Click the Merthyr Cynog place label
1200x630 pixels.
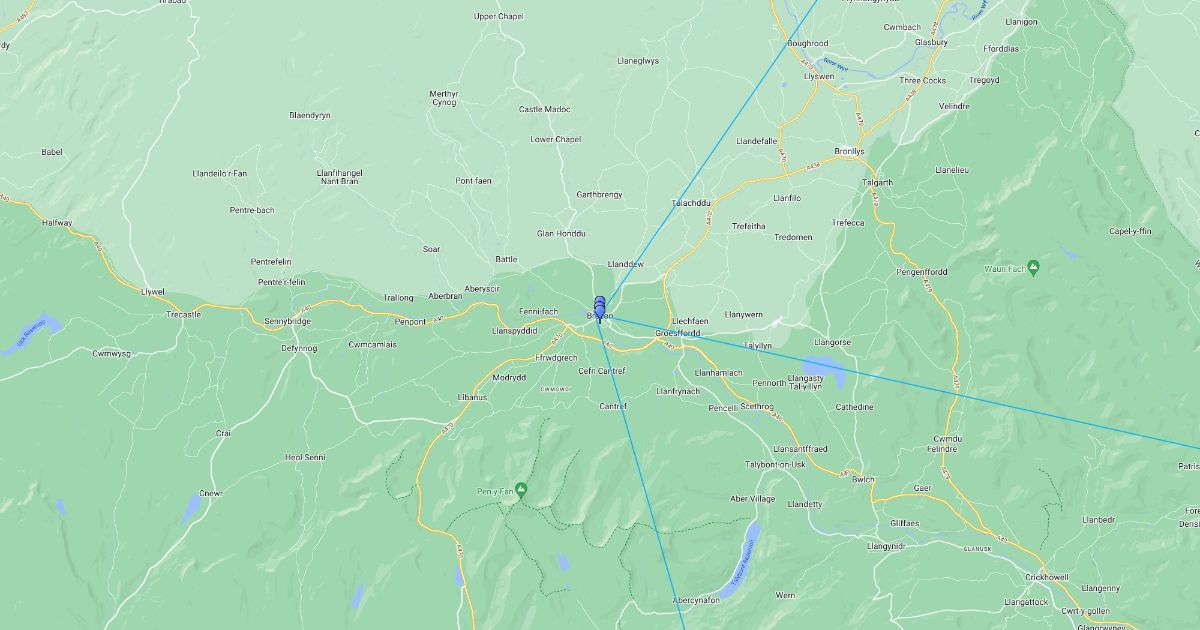coord(445,98)
